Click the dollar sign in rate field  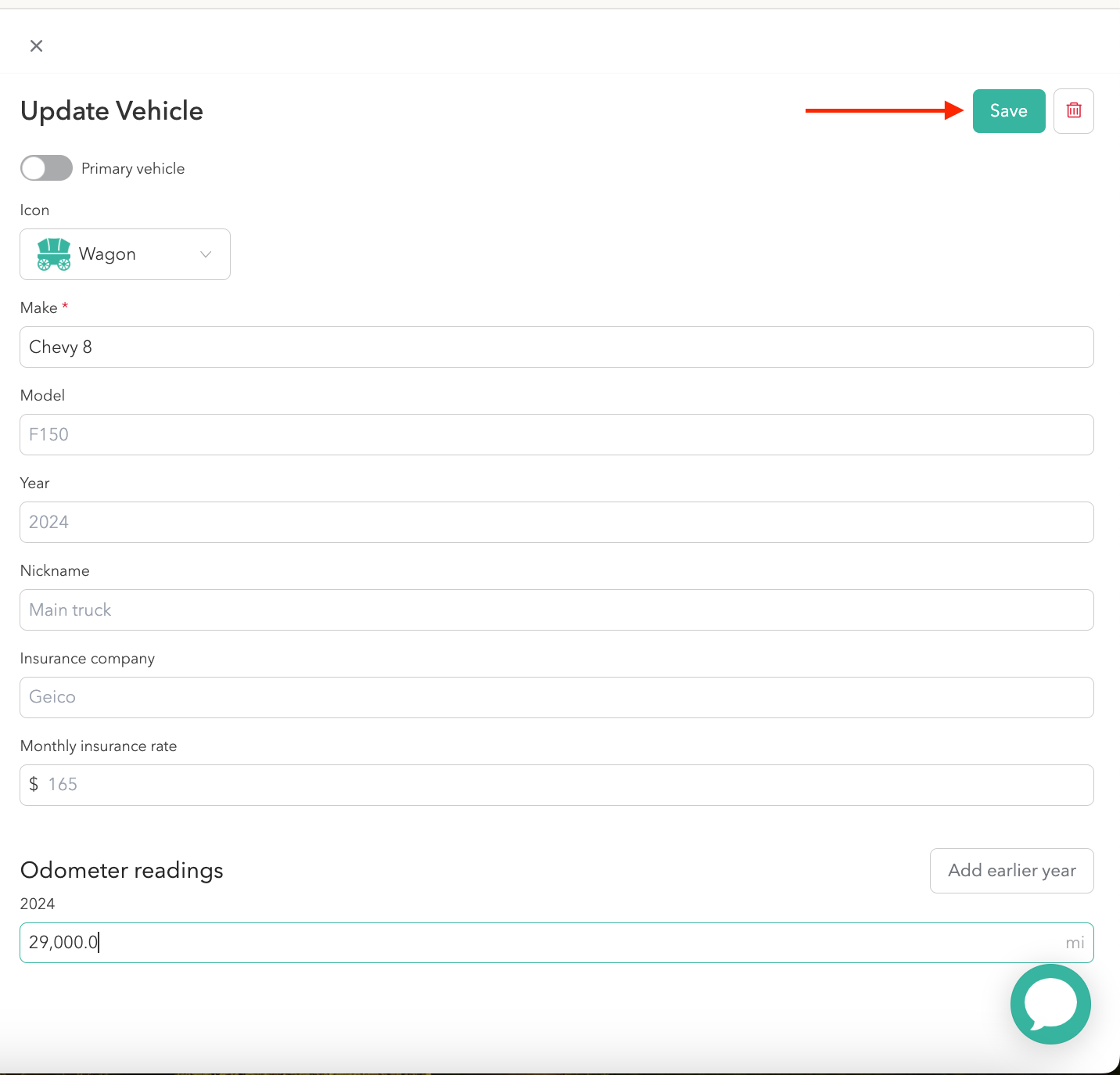click(x=34, y=785)
